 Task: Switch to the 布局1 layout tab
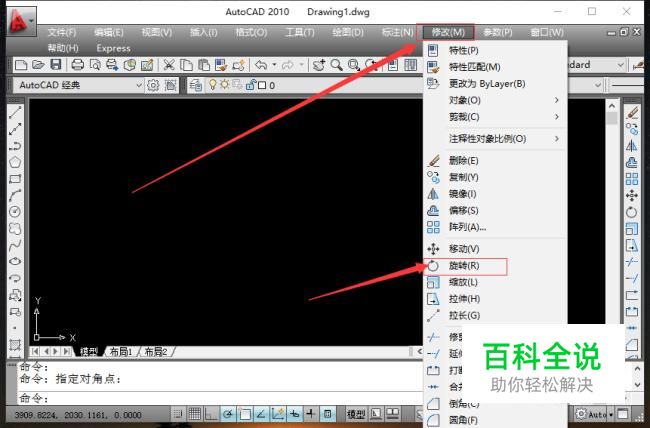click(121, 352)
